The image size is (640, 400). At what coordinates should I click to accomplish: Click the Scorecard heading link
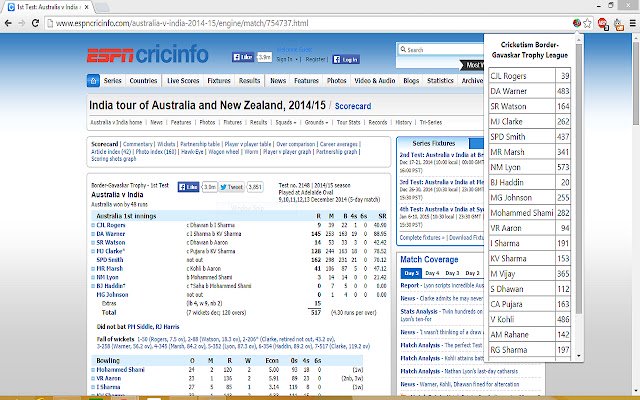(353, 106)
